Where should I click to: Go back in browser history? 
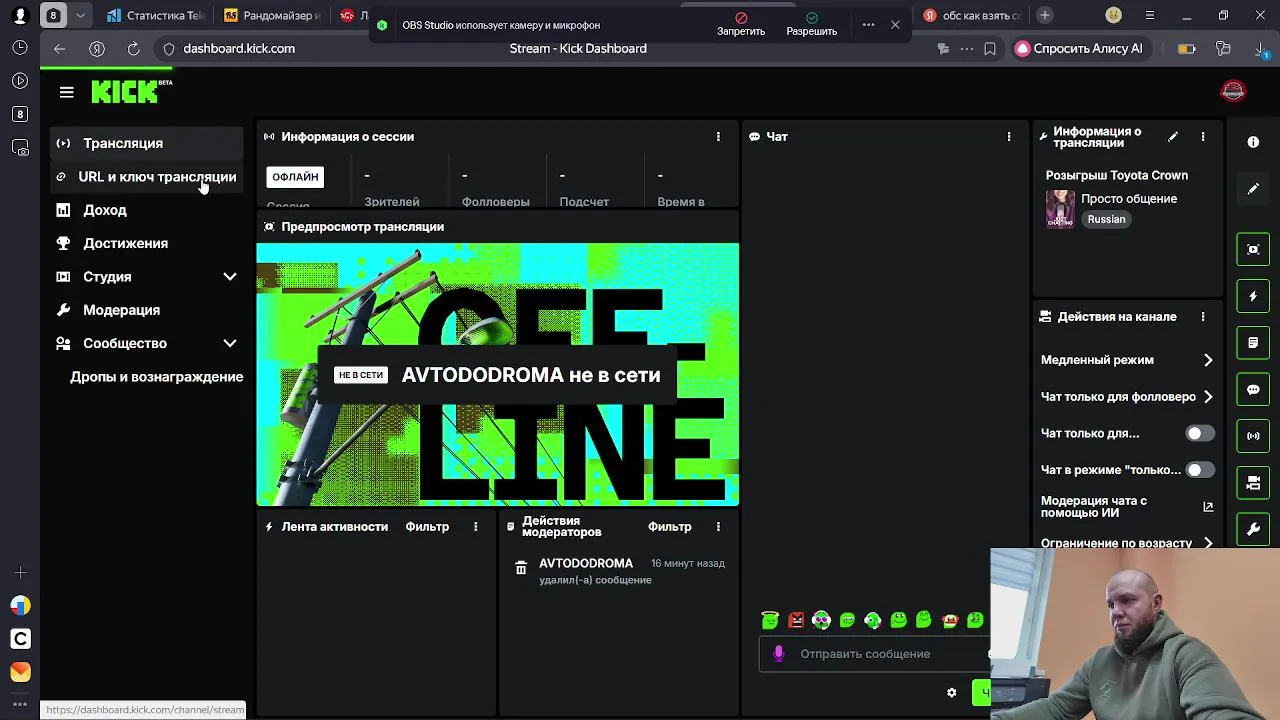pyautogui.click(x=60, y=48)
